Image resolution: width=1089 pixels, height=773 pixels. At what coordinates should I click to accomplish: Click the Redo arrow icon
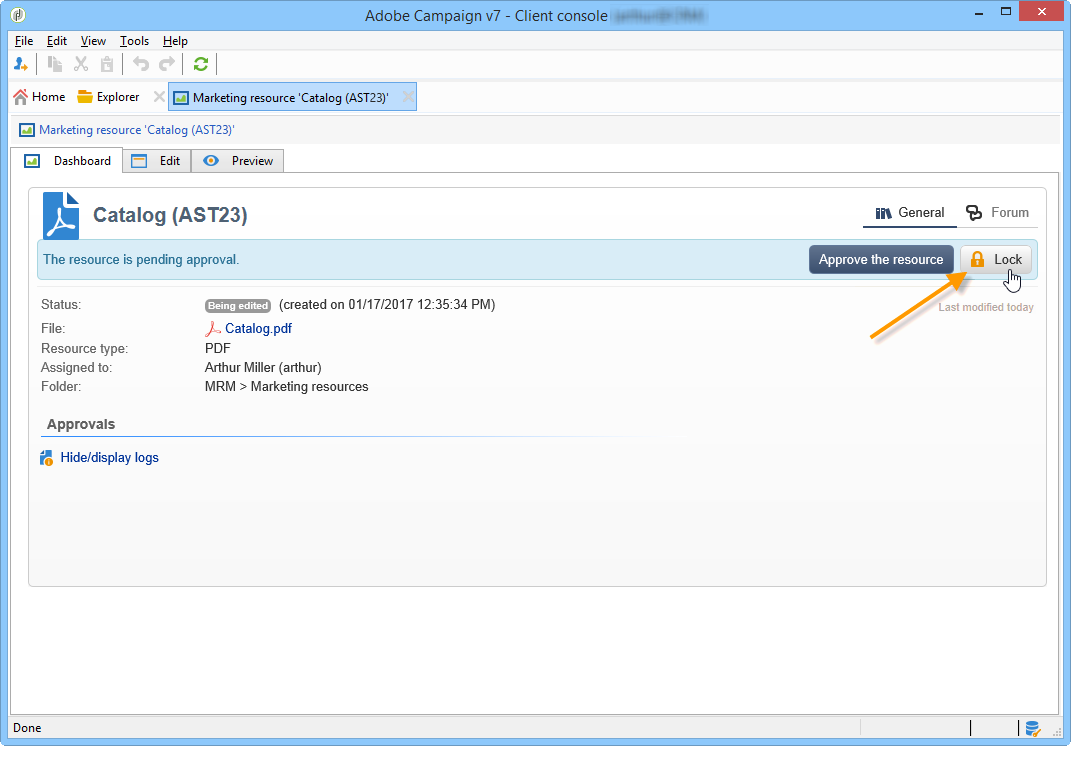(x=167, y=65)
